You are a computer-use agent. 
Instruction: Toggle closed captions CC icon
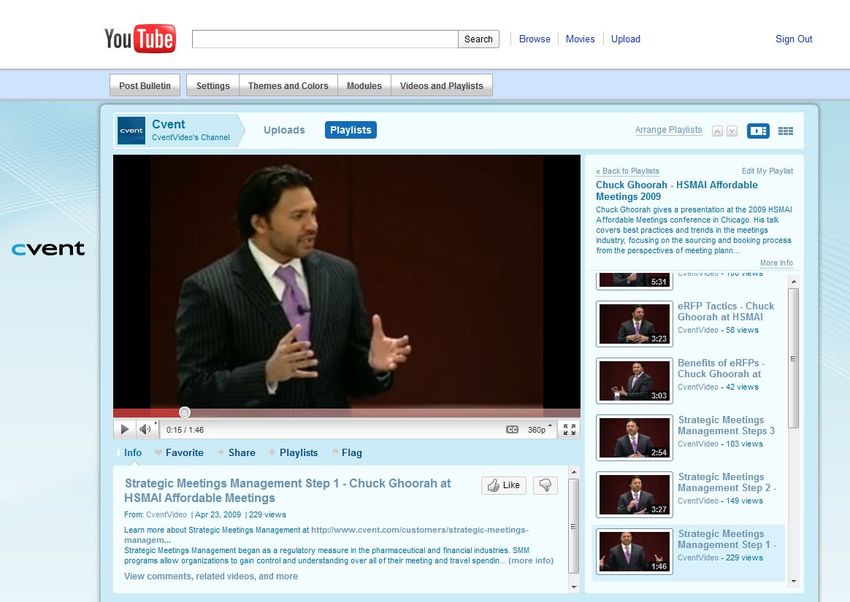[x=512, y=429]
